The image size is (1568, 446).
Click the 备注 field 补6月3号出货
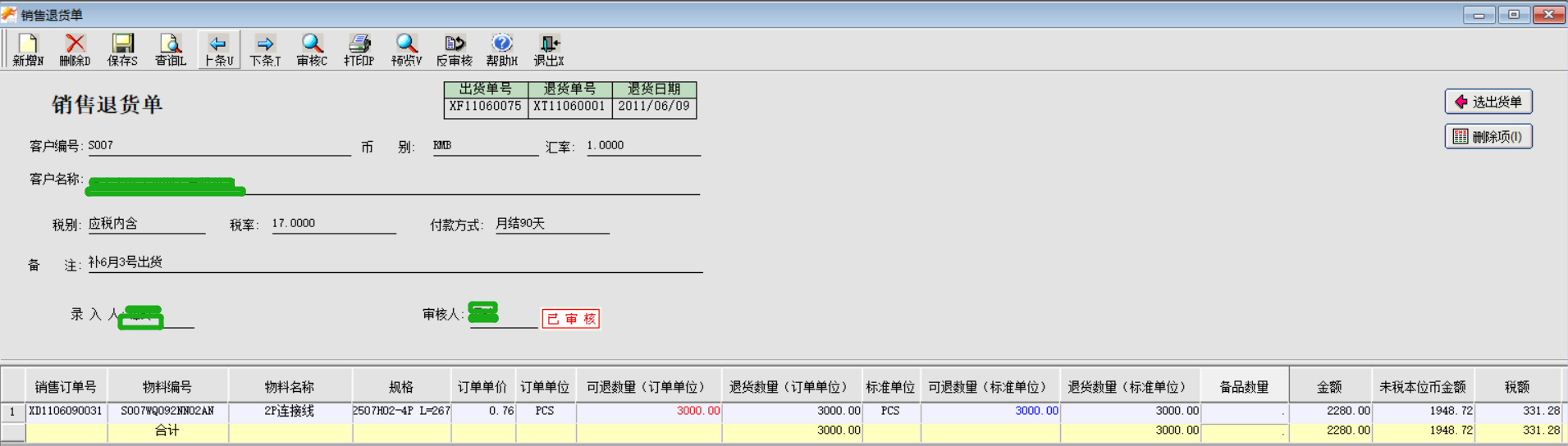coord(395,262)
